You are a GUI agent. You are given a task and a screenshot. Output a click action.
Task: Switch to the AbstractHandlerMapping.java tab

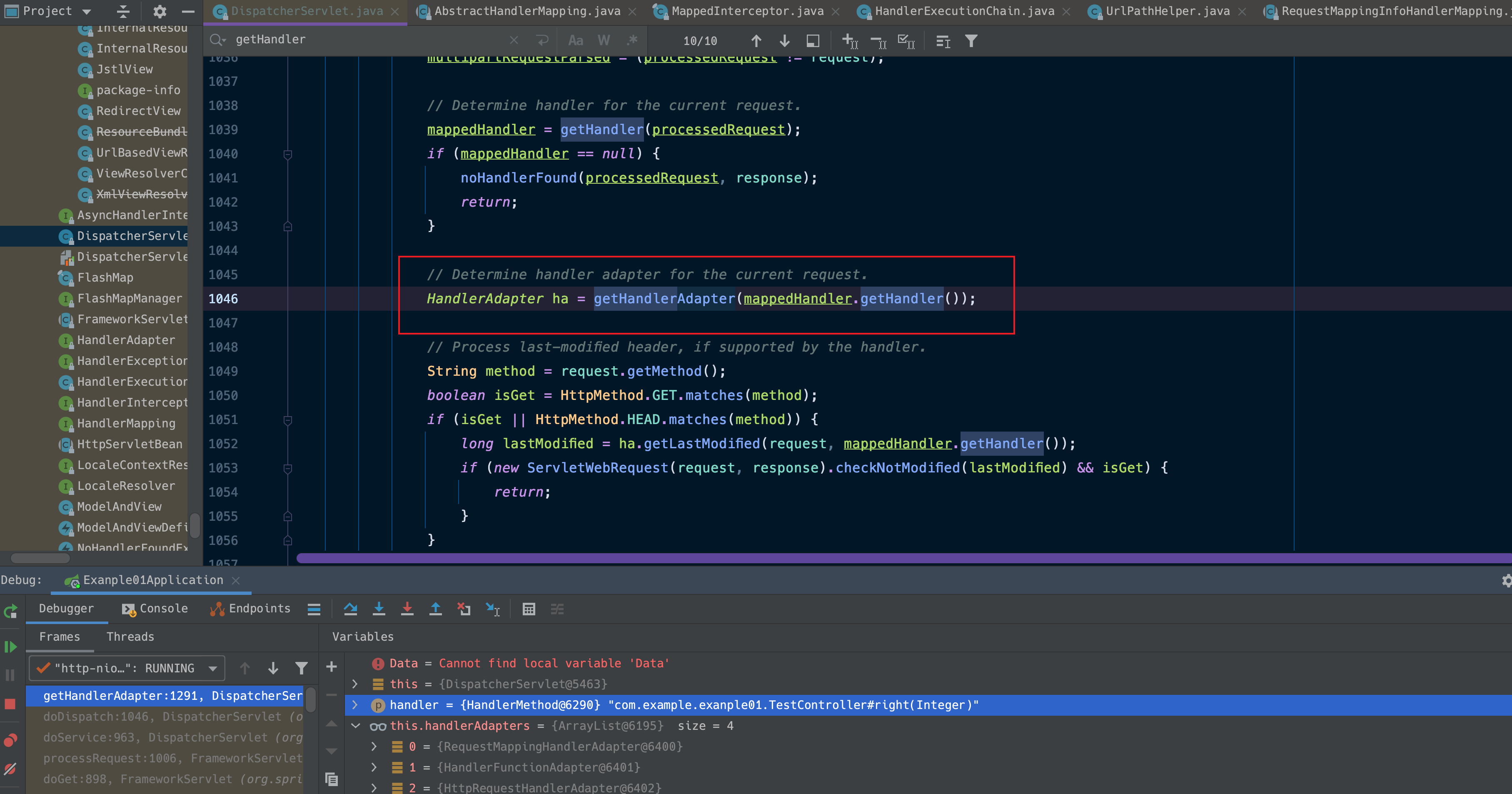coord(526,11)
